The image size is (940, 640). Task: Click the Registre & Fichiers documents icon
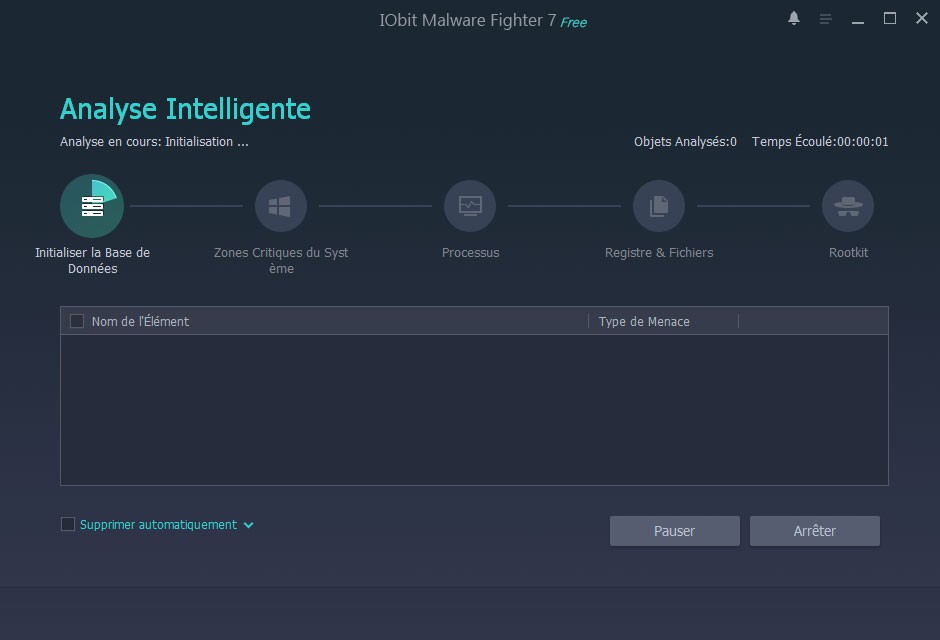click(659, 206)
